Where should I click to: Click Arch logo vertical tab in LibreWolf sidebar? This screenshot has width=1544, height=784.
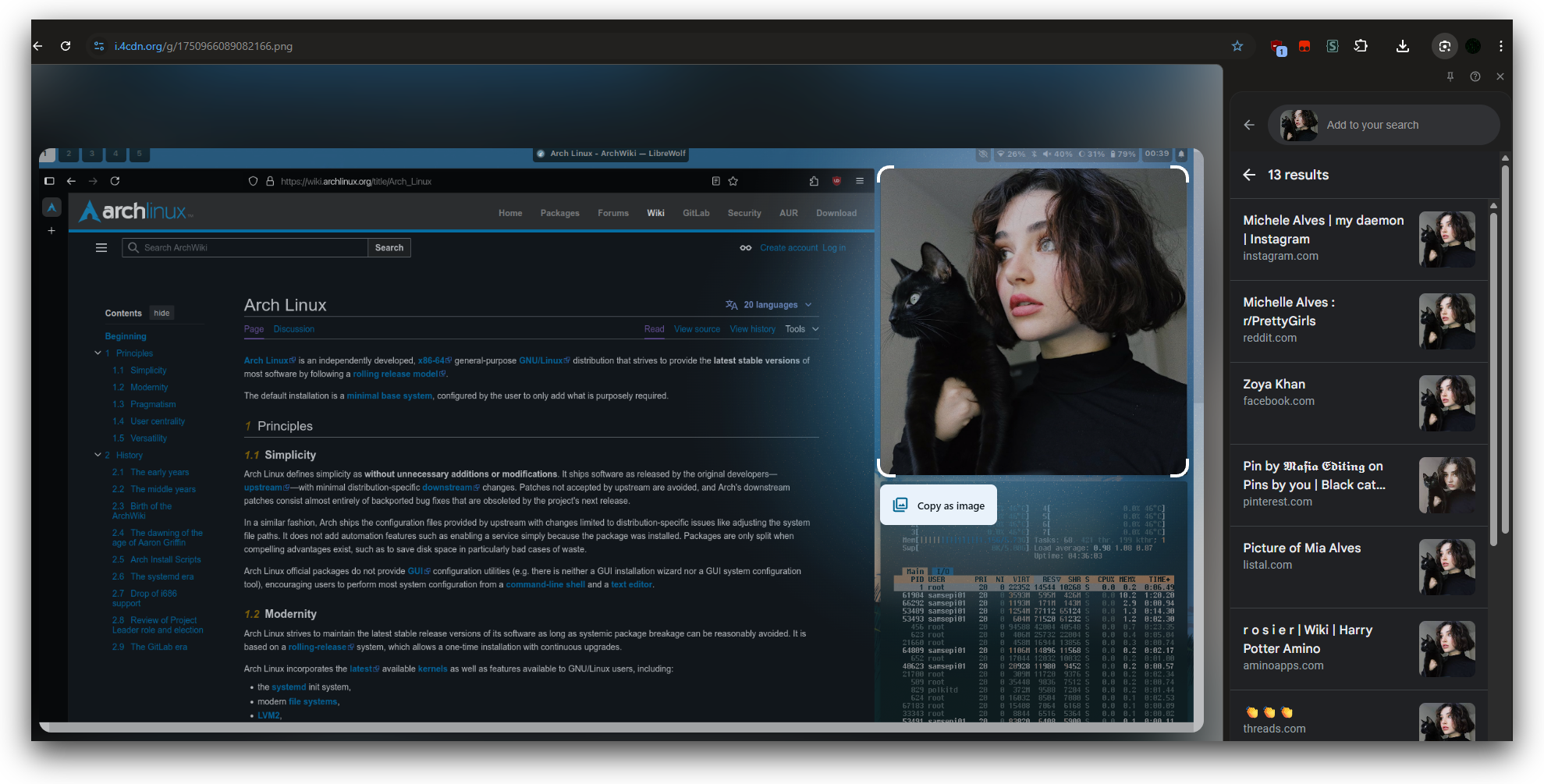51,207
